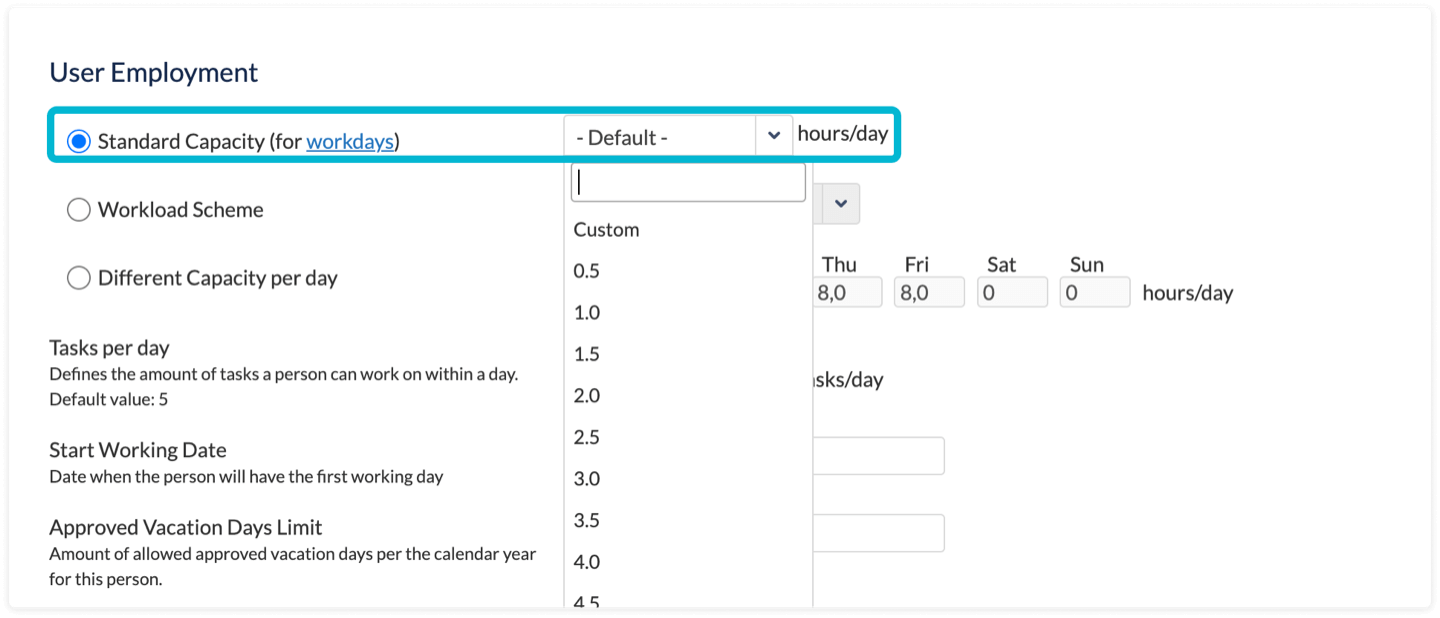Click the Fri hours input field
The width and height of the screenshot is (1440, 618).
929,293
